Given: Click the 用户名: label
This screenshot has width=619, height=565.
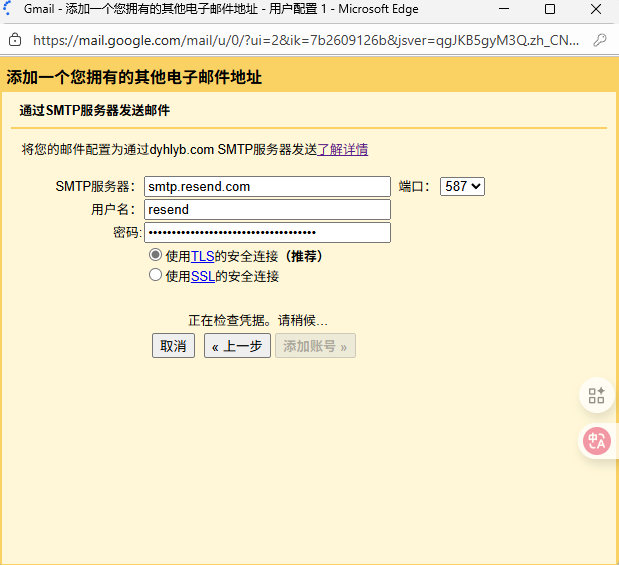Looking at the screenshot, I should click(x=113, y=209).
